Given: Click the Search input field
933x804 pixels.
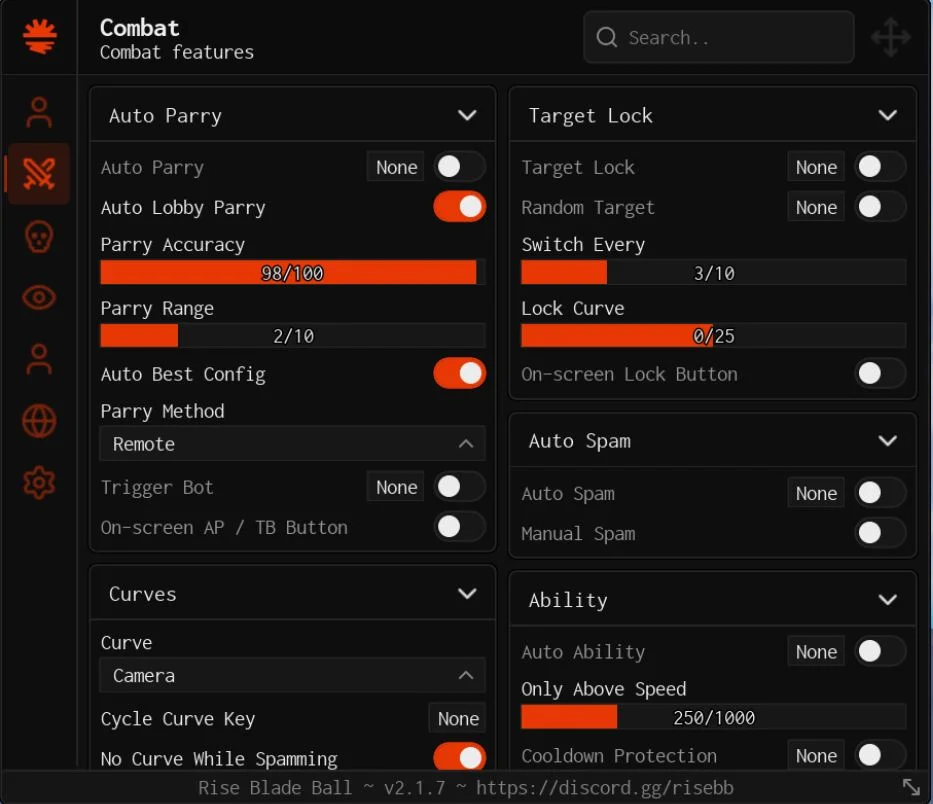Looking at the screenshot, I should (x=719, y=37).
